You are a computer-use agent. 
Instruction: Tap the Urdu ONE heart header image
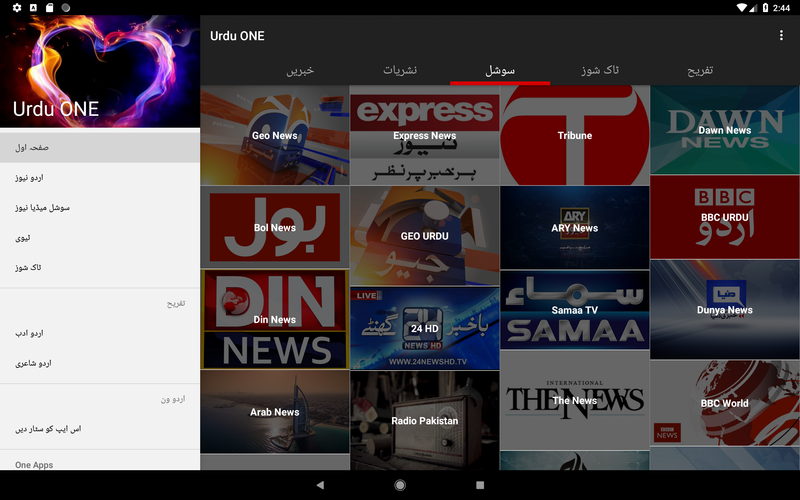click(x=100, y=71)
